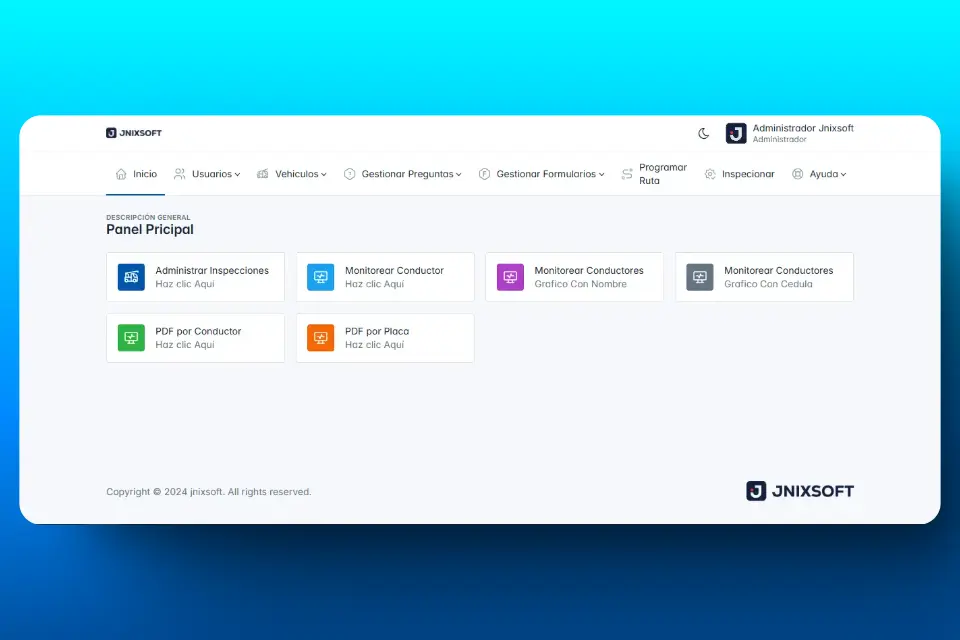Click Haz clic Aqui under PDF por Placa

pyautogui.click(x=376, y=345)
